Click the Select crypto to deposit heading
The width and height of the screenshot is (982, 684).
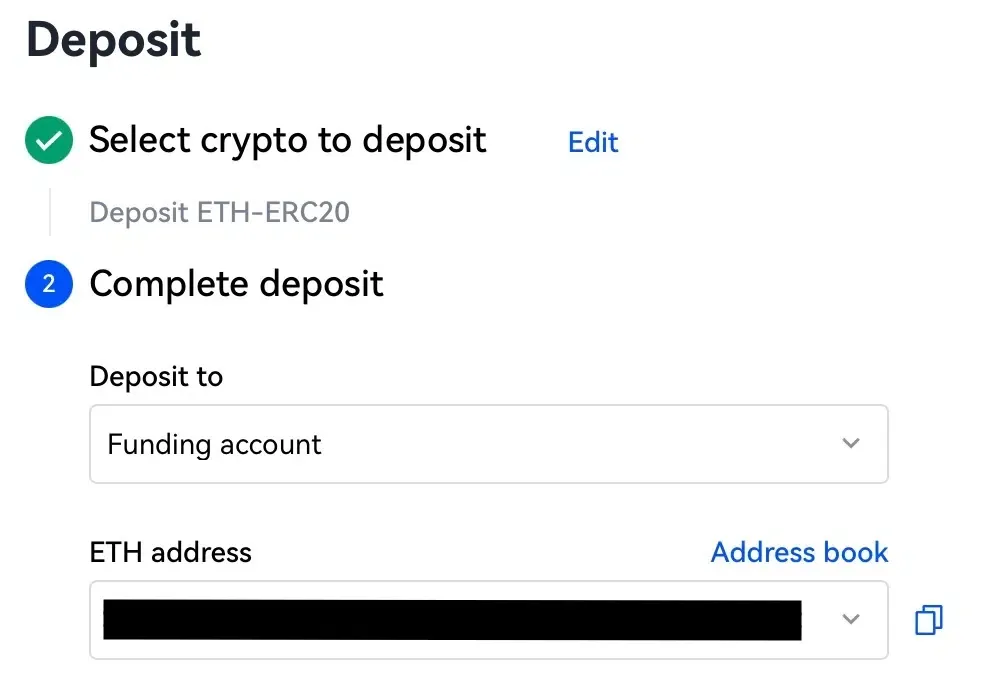(x=287, y=140)
